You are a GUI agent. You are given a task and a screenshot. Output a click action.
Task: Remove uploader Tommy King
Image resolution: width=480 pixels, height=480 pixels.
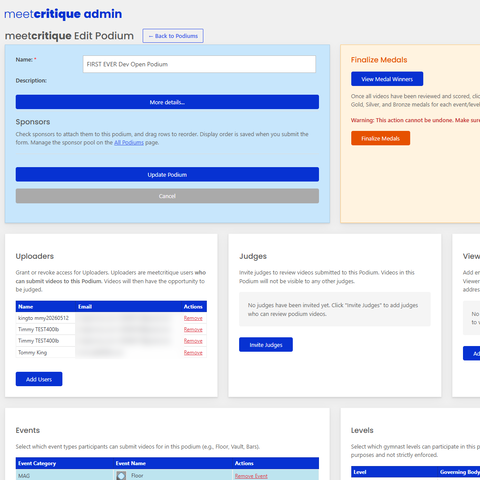click(x=193, y=353)
